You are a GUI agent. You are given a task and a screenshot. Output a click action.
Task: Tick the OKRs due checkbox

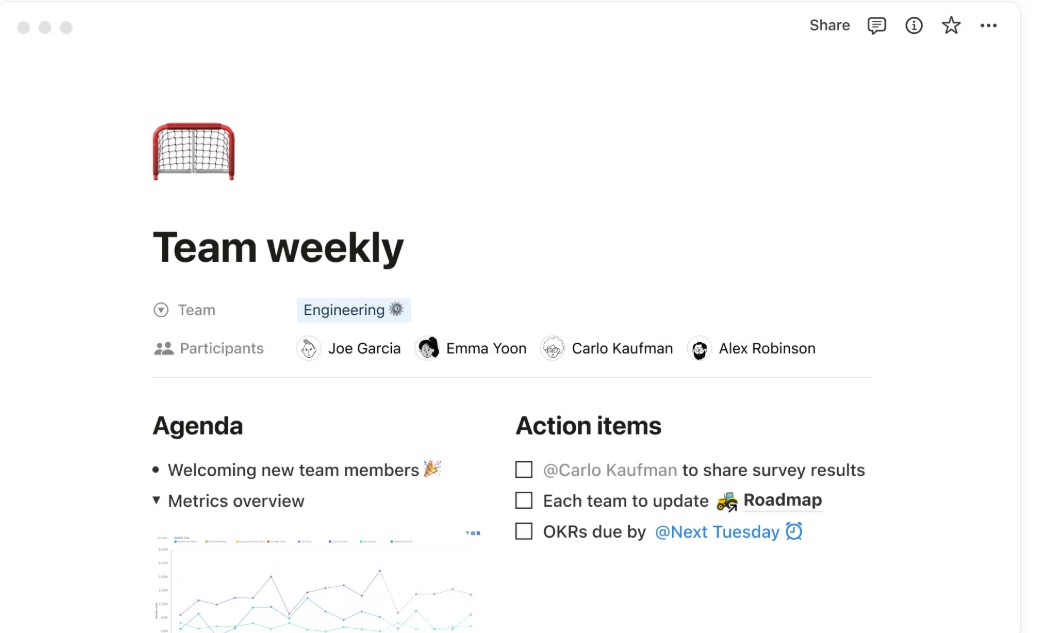click(524, 532)
